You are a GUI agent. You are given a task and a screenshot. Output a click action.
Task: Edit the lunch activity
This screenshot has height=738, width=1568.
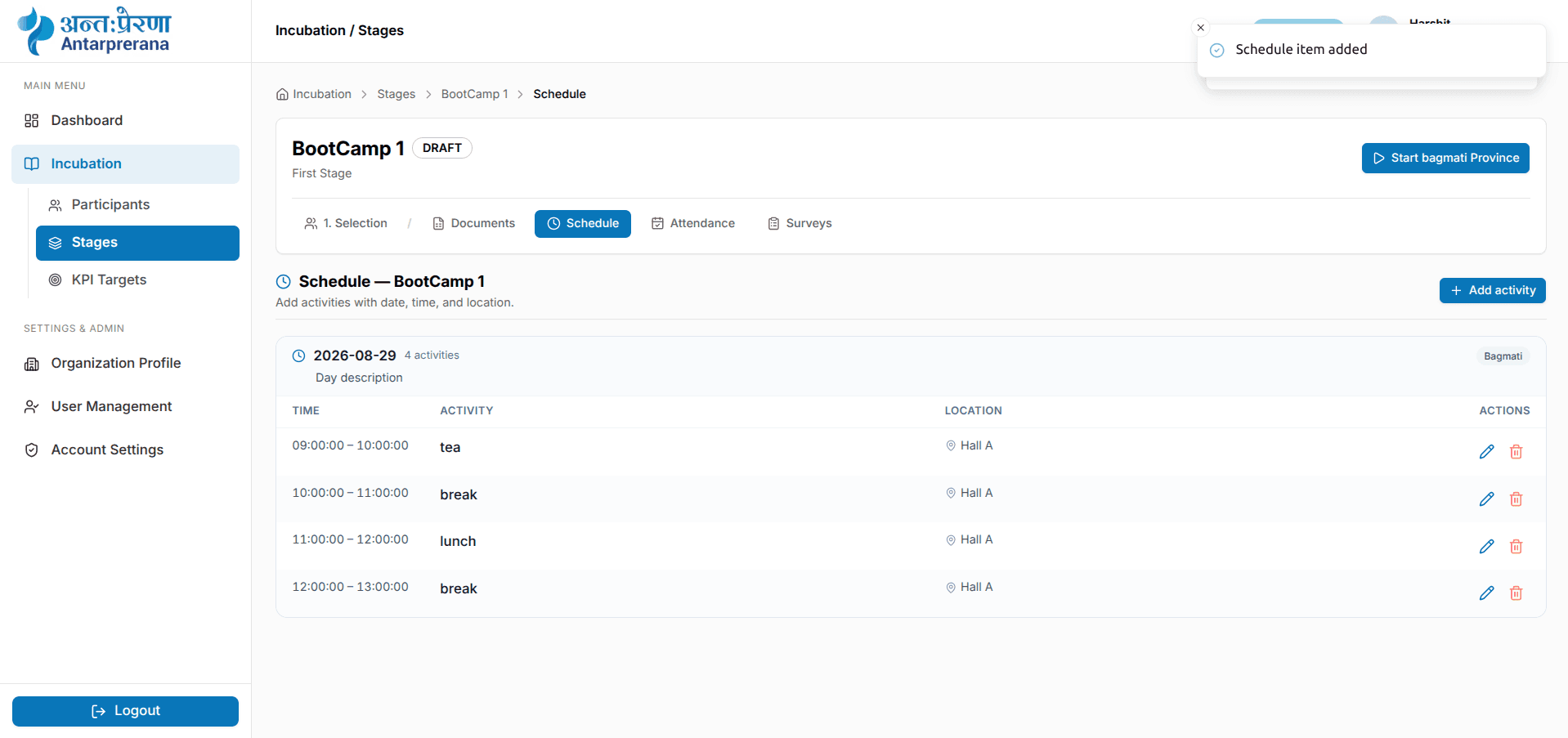(1486, 547)
